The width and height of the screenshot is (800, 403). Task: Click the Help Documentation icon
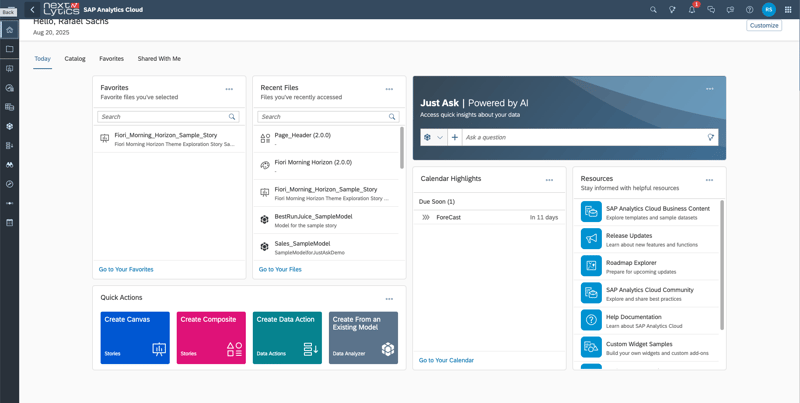click(591, 320)
